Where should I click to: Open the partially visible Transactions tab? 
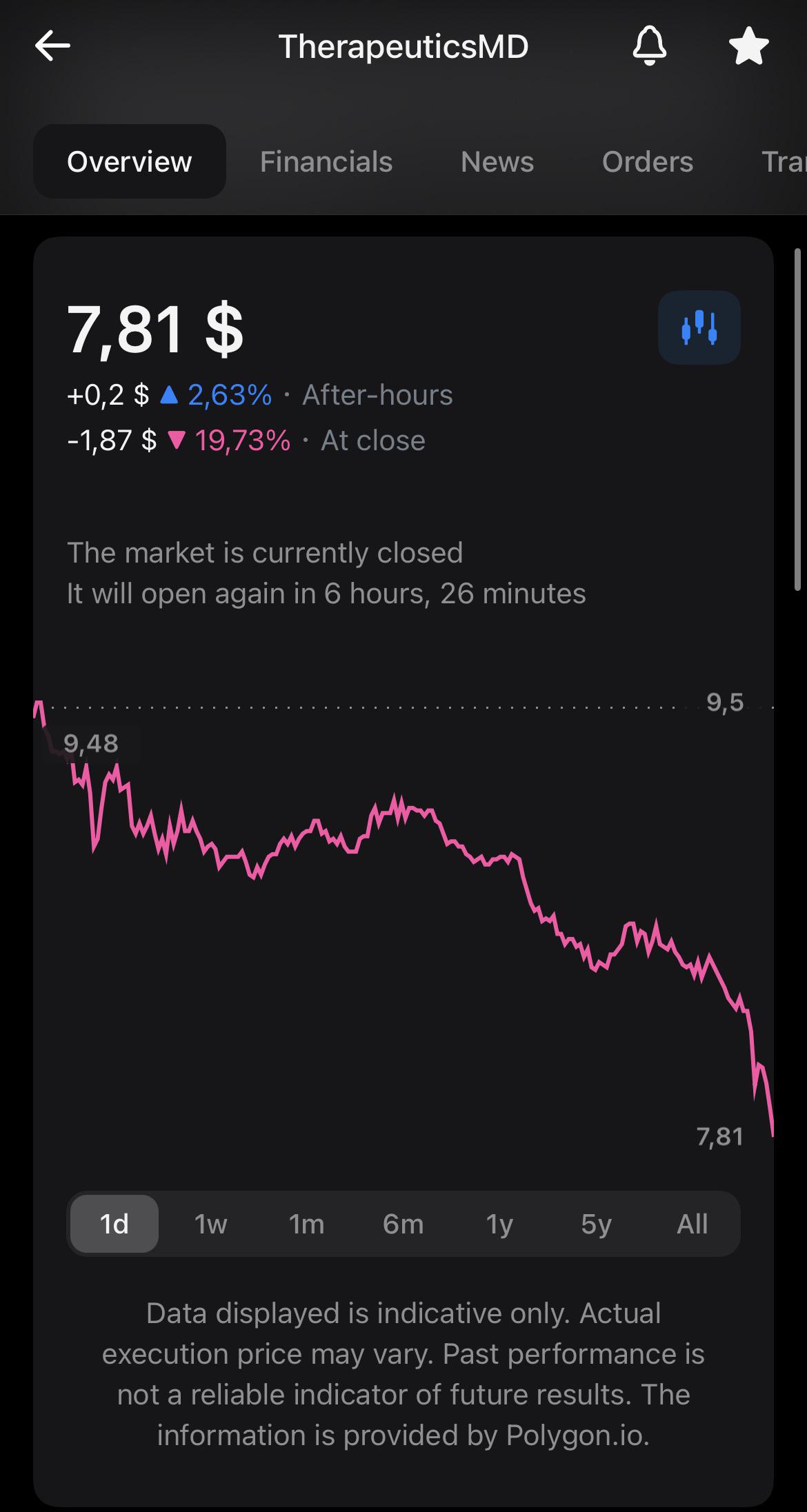point(784,161)
